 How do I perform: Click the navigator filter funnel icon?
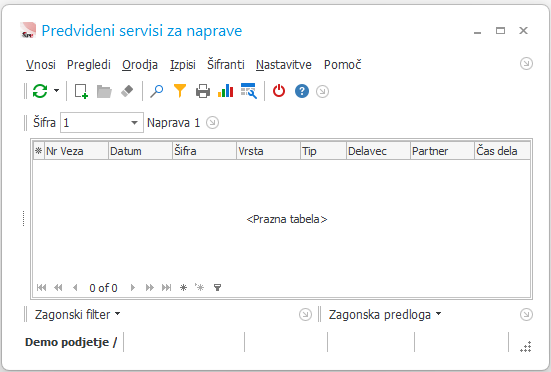pyautogui.click(x=218, y=288)
